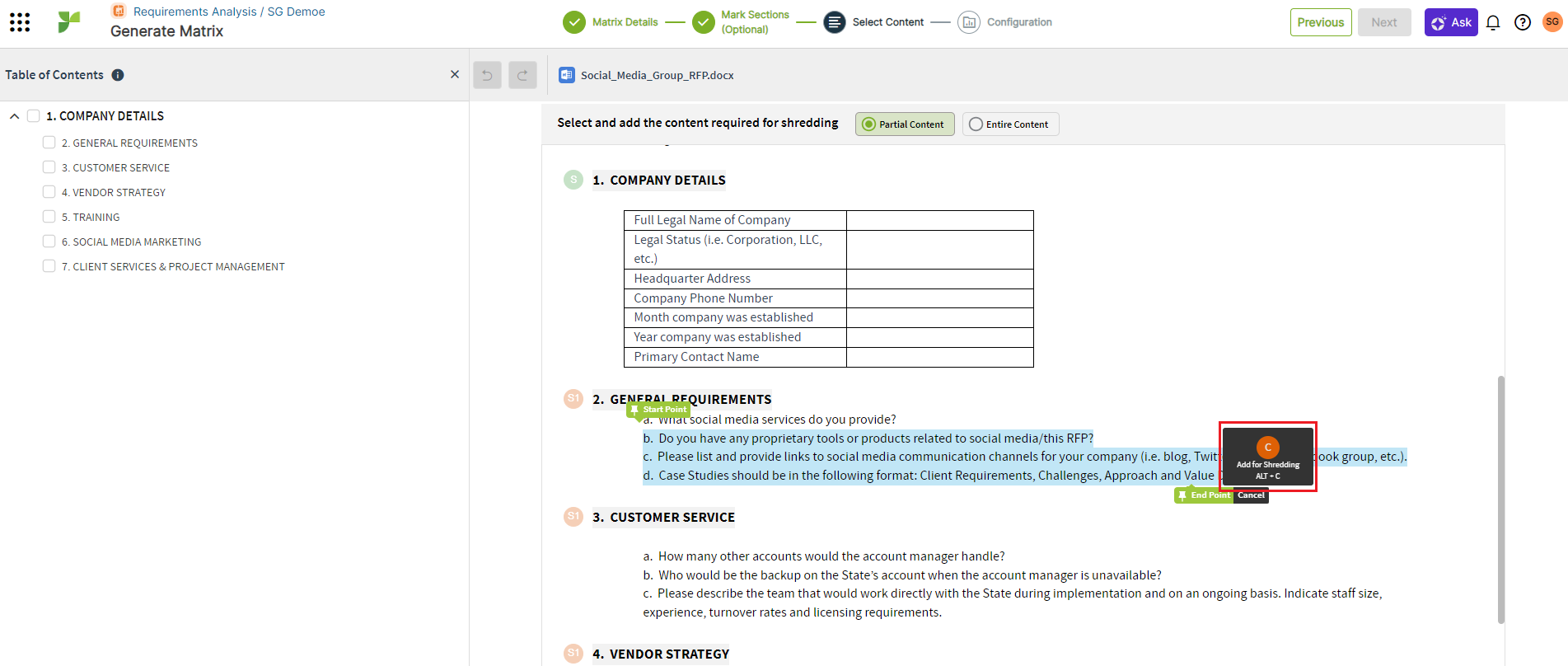Click the Next button
This screenshot has height=666, width=1568.
click(x=1384, y=22)
